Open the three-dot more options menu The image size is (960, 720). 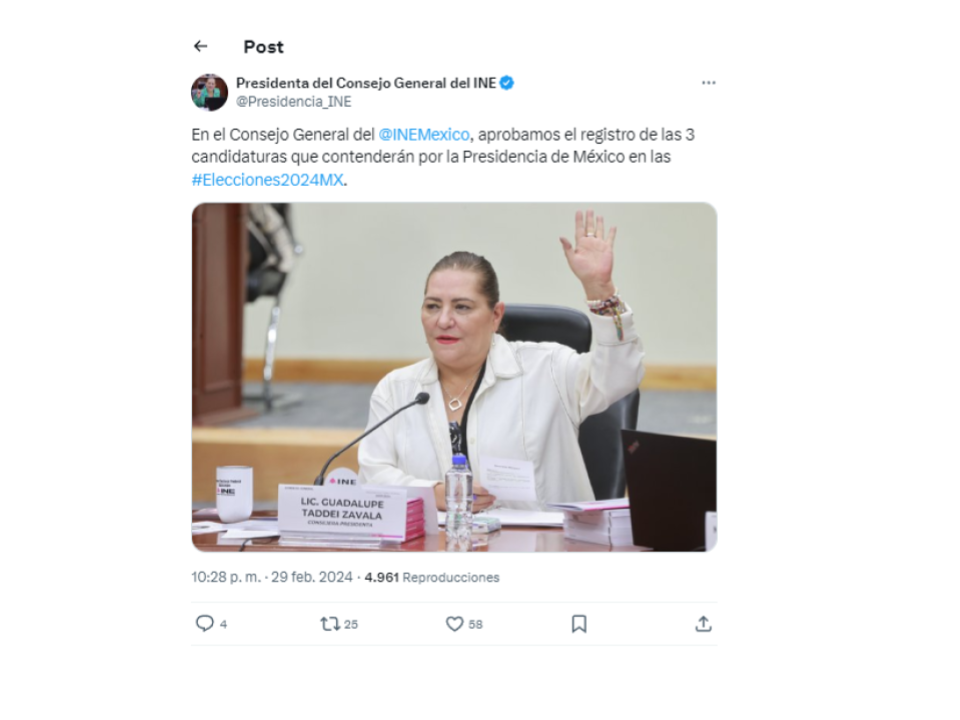(x=708, y=83)
